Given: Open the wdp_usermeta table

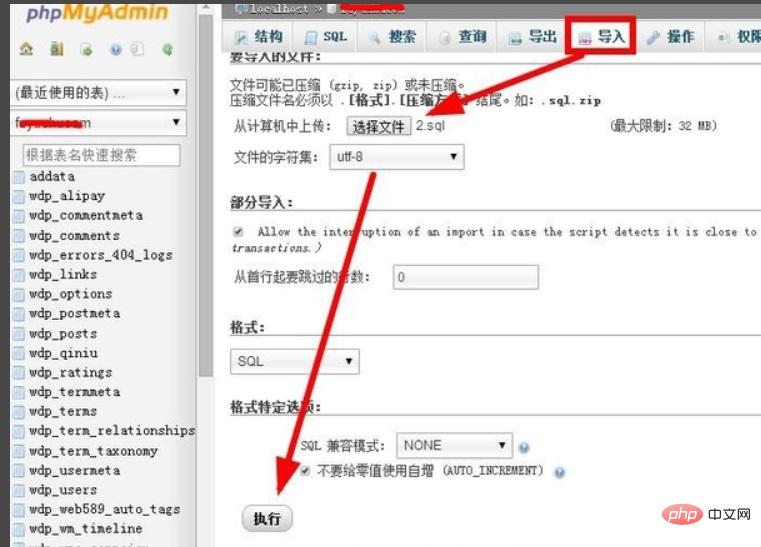Looking at the screenshot, I should [x=75, y=470].
